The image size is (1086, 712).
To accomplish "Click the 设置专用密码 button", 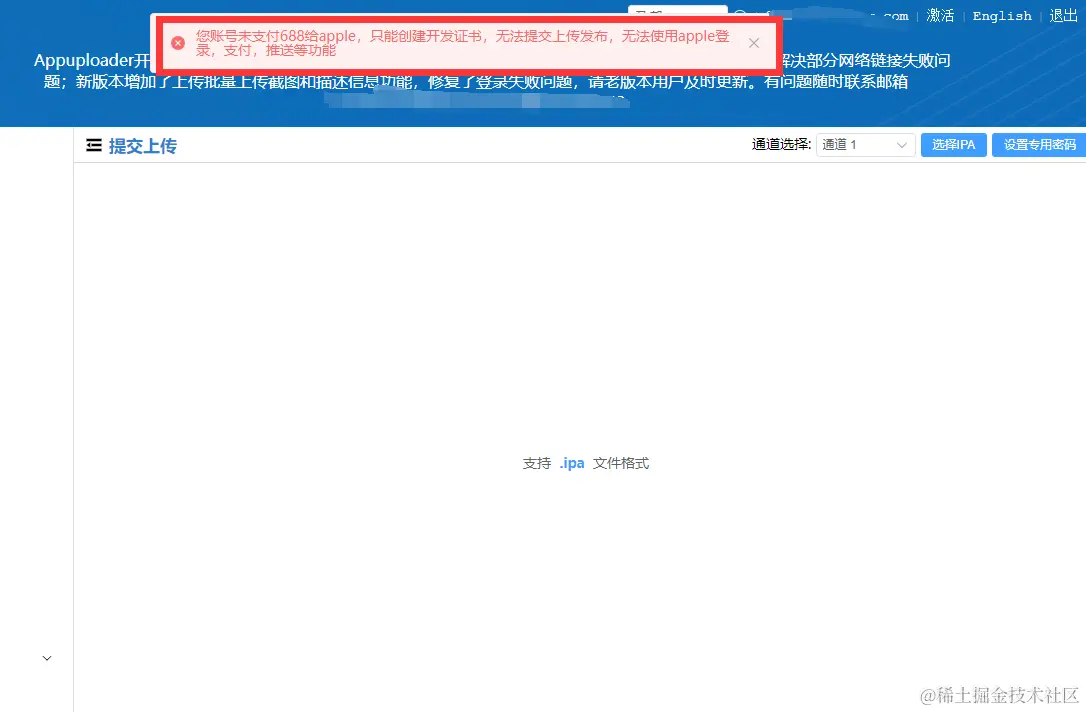I will click(x=1040, y=145).
